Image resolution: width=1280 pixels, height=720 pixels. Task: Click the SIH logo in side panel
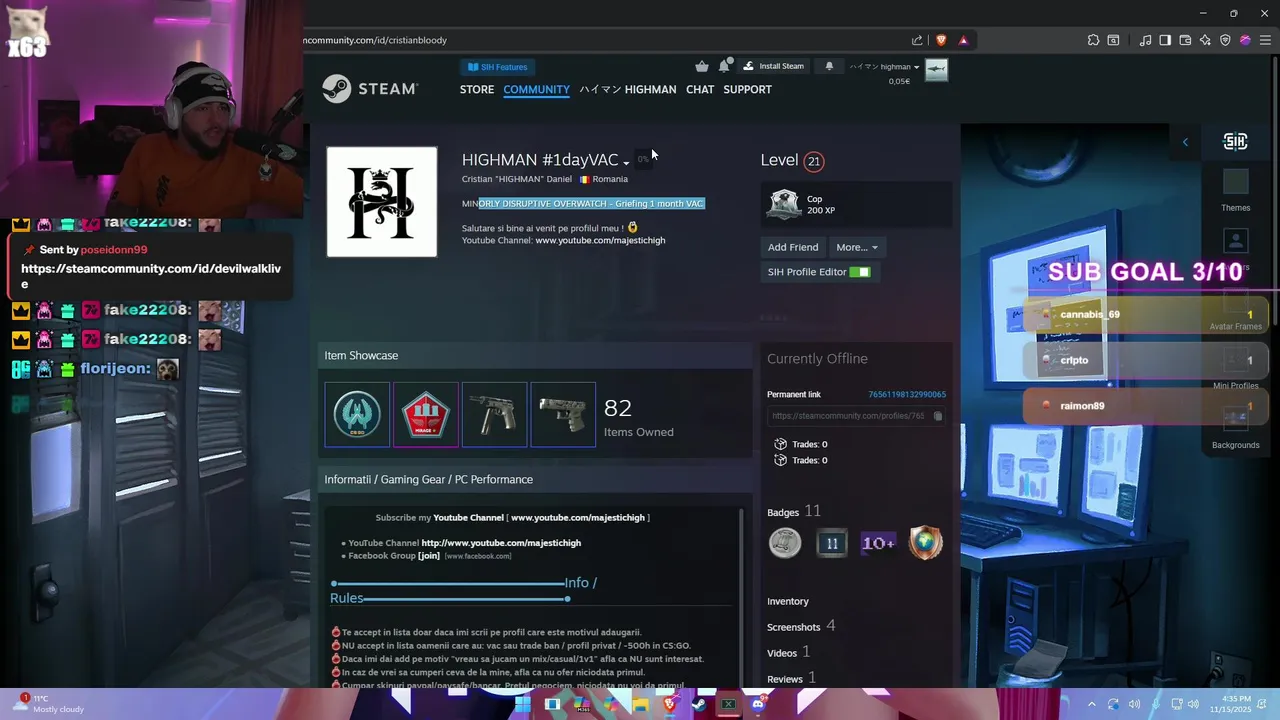tap(1235, 142)
